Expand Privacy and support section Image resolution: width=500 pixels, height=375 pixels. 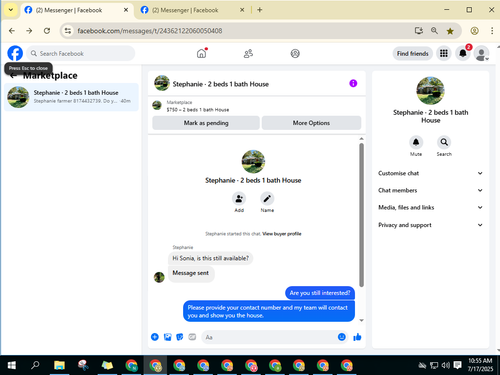[x=430, y=225]
